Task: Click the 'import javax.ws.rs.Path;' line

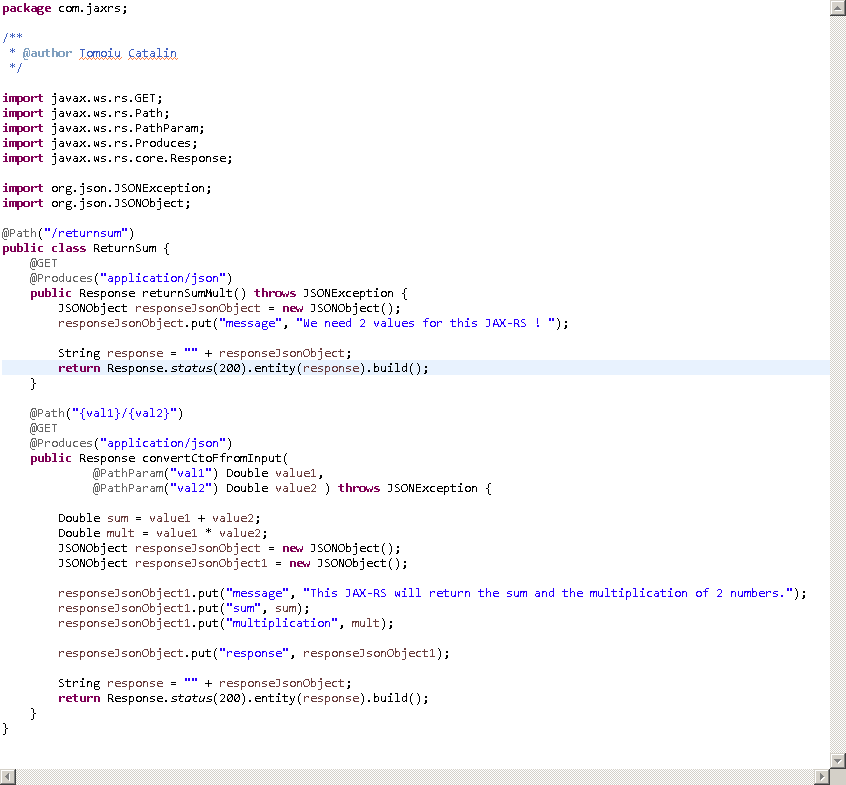Action: tap(86, 113)
